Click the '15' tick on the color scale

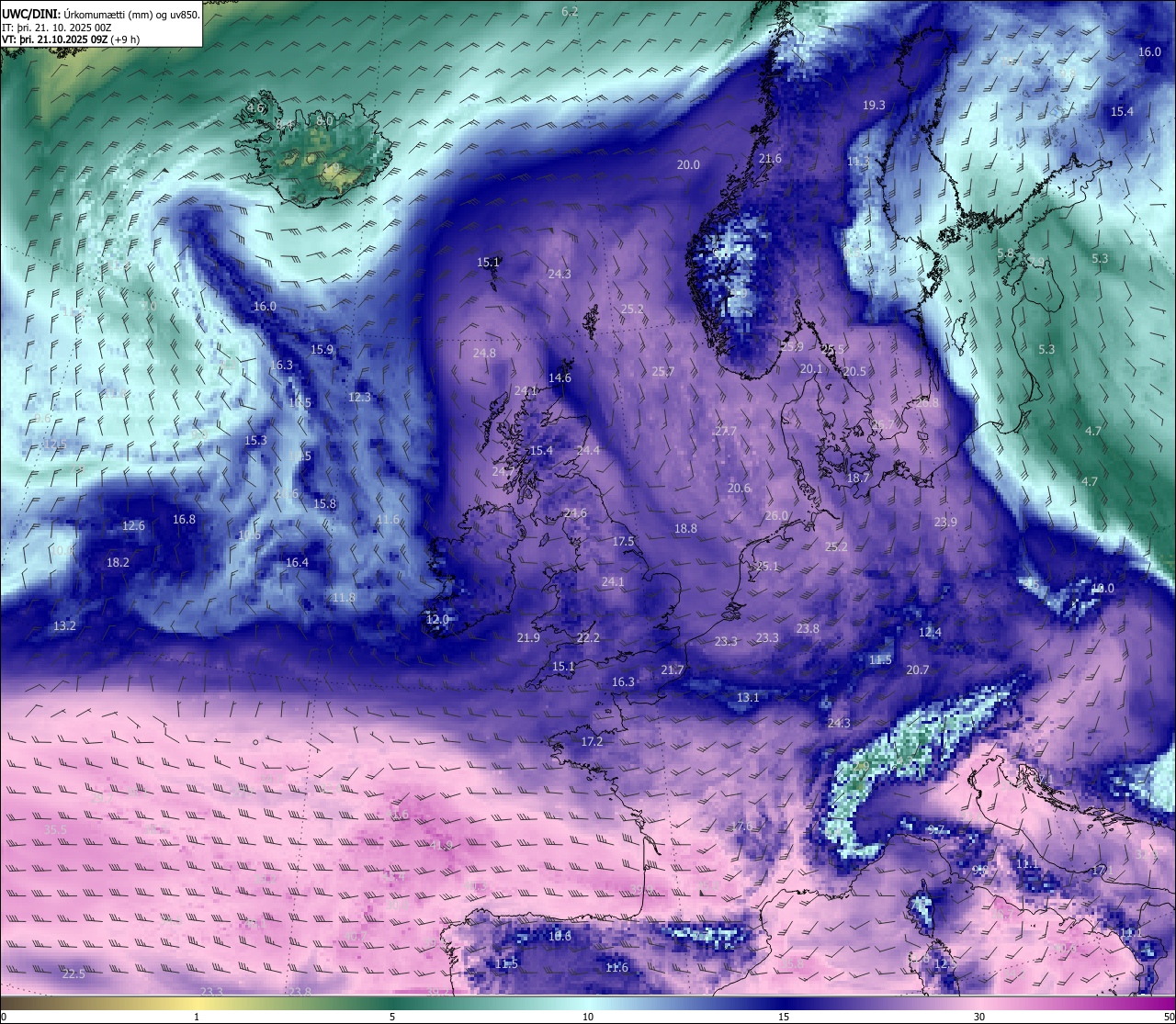click(x=784, y=1018)
